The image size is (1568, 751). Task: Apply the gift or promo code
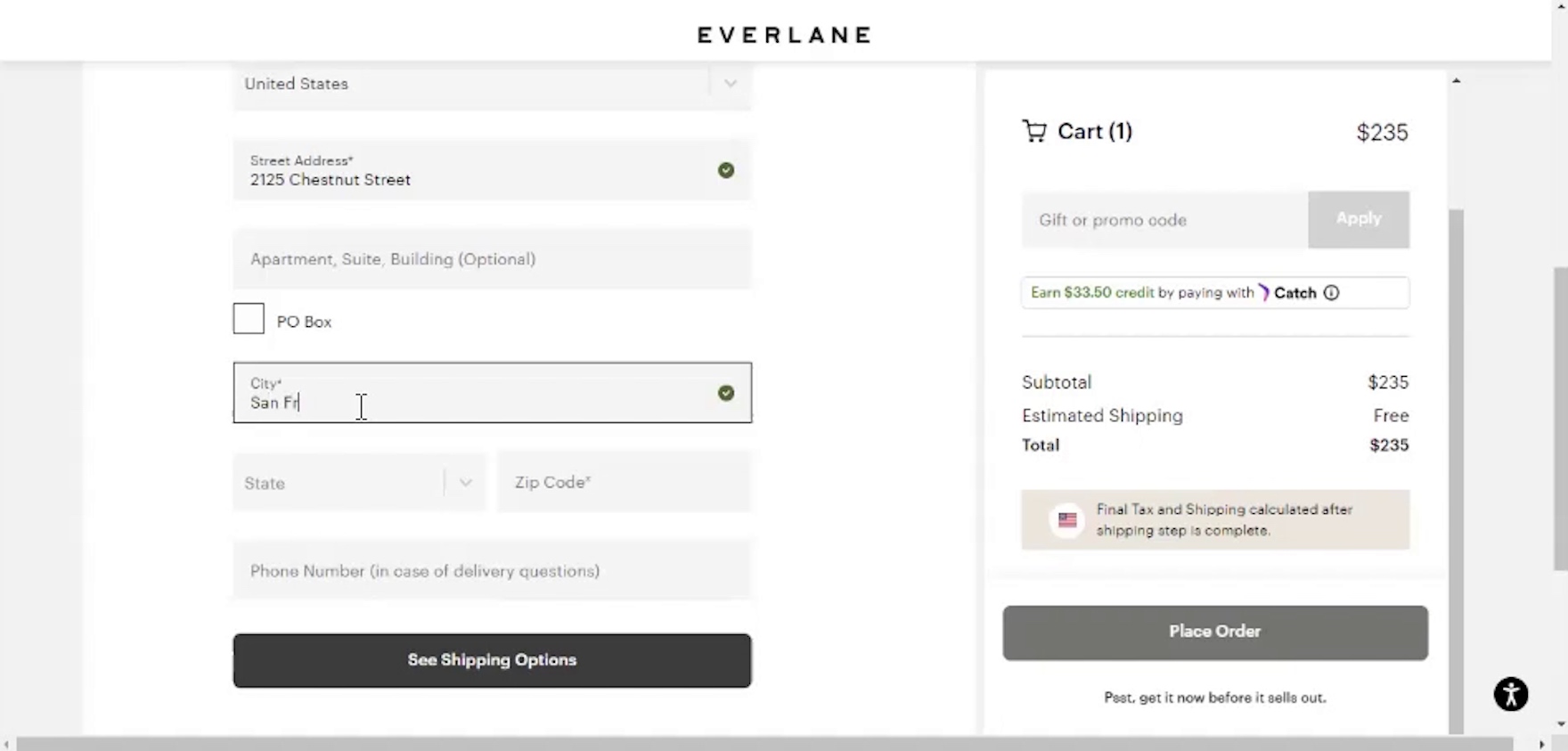coord(1358,219)
